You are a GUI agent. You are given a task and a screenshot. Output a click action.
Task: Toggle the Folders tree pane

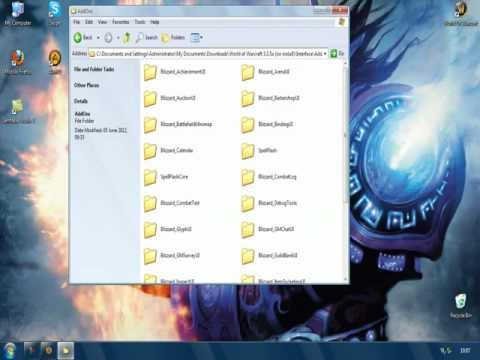click(173, 38)
